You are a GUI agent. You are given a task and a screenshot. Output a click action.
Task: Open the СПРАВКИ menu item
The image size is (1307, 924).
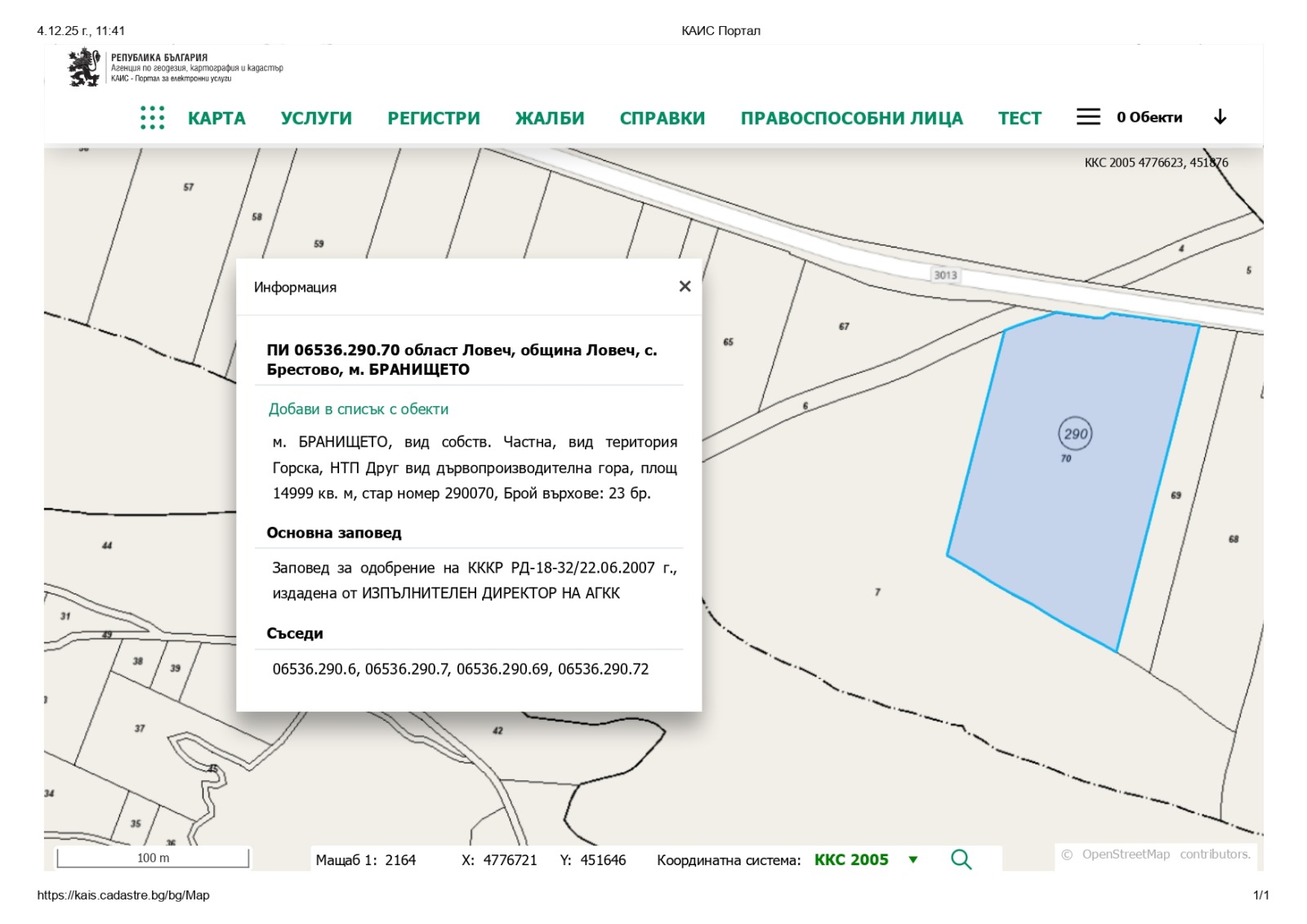(x=662, y=118)
